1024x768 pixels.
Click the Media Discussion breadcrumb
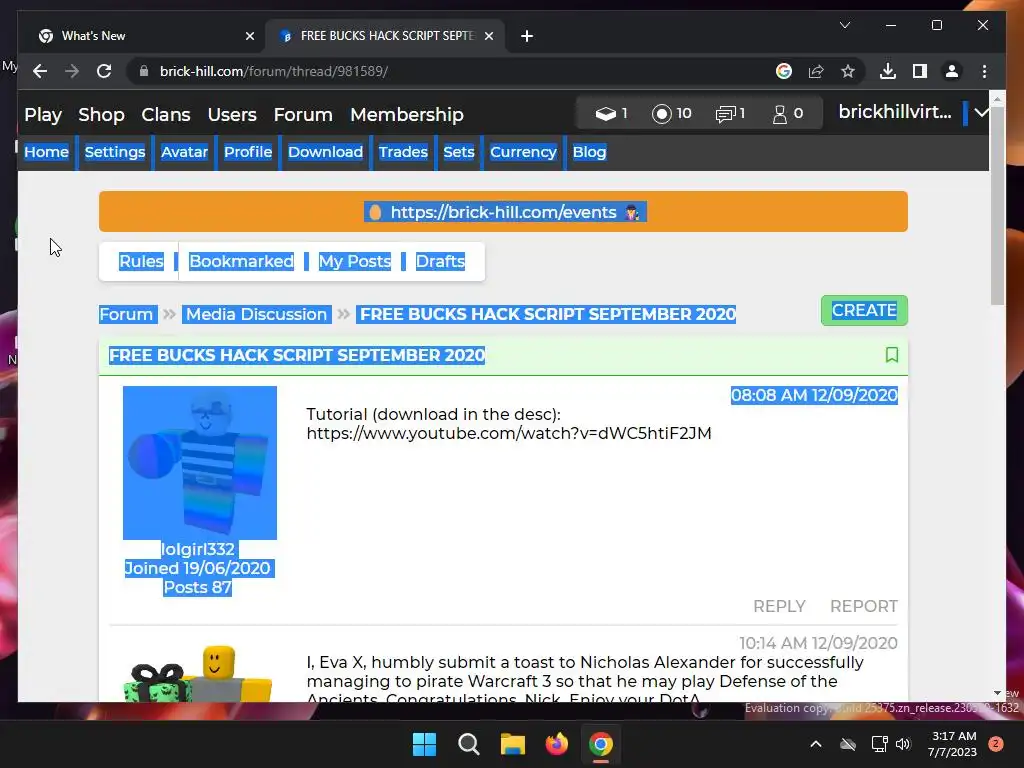pyautogui.click(x=256, y=314)
